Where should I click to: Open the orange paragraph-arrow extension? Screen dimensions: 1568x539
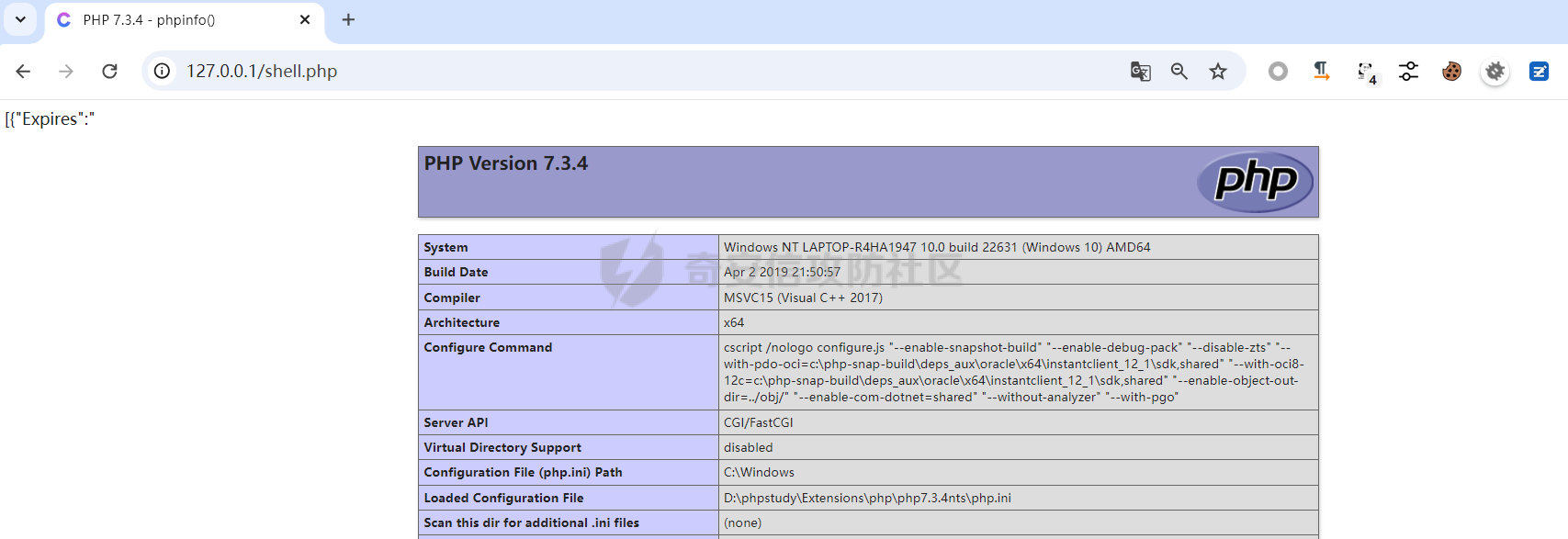[x=1321, y=72]
